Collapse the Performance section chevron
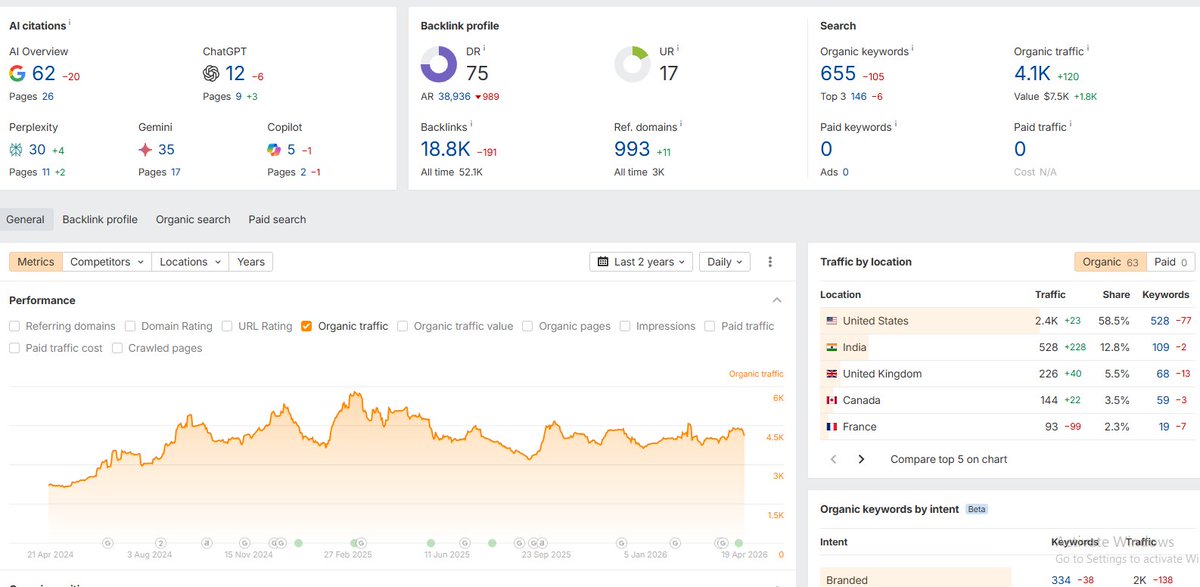 tap(777, 300)
